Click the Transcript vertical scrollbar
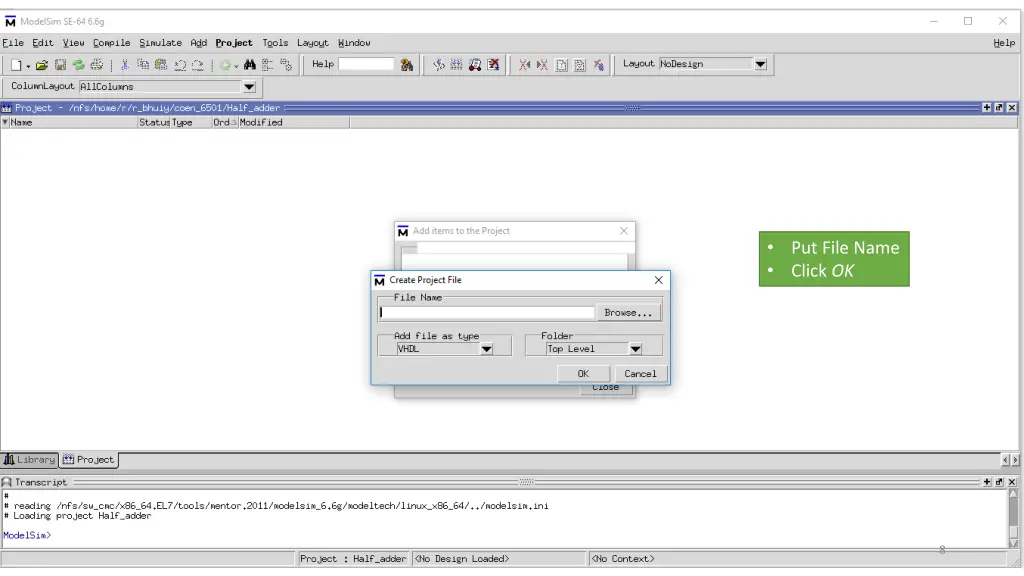 (1013, 519)
